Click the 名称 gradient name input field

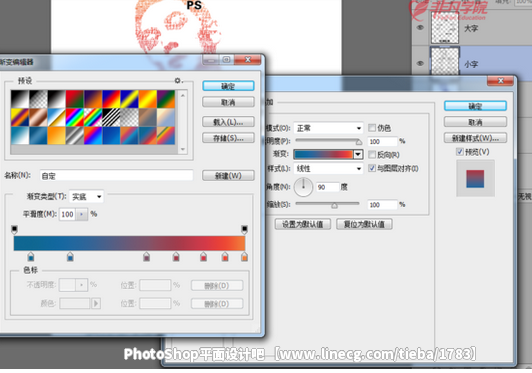coord(116,176)
